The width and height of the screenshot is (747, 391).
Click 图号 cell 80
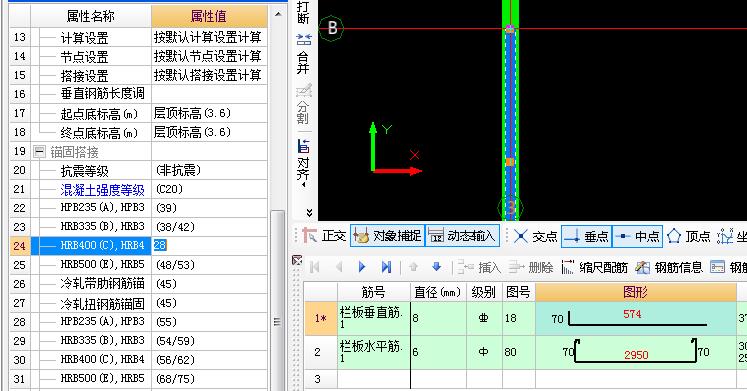(518, 352)
